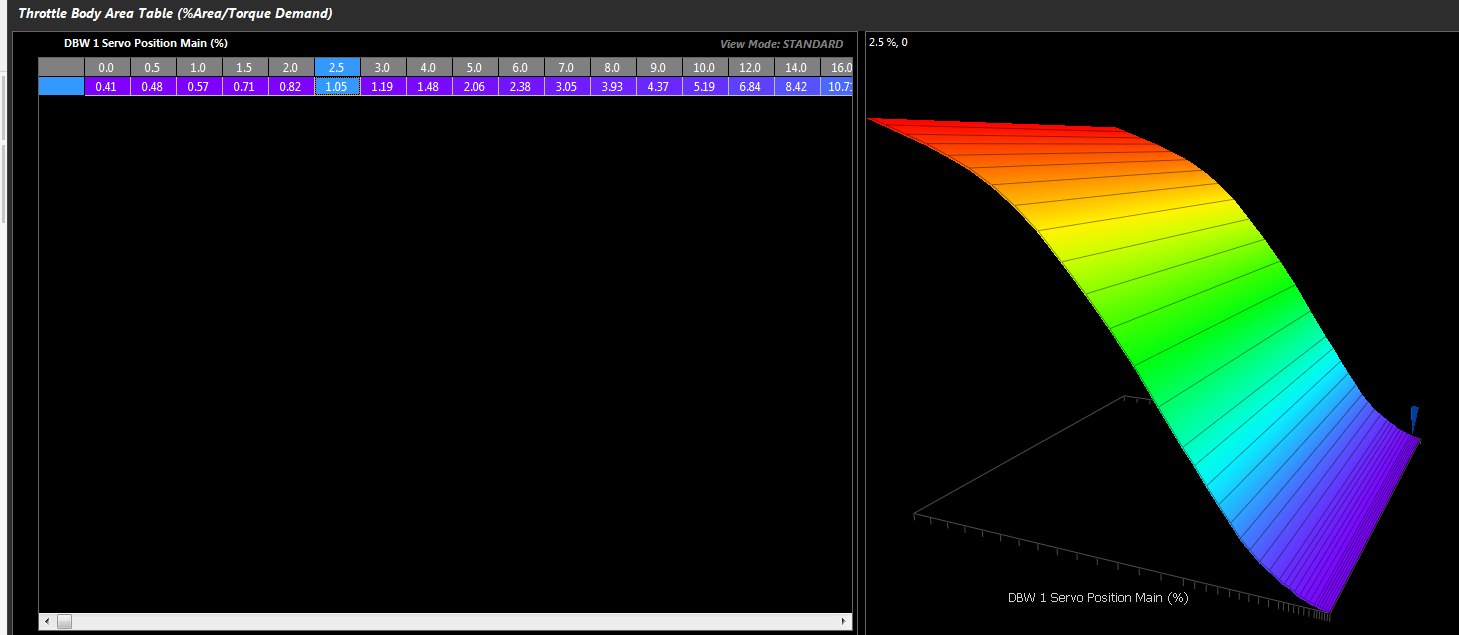
Task: Select the cell with value 8.42
Action: click(797, 87)
